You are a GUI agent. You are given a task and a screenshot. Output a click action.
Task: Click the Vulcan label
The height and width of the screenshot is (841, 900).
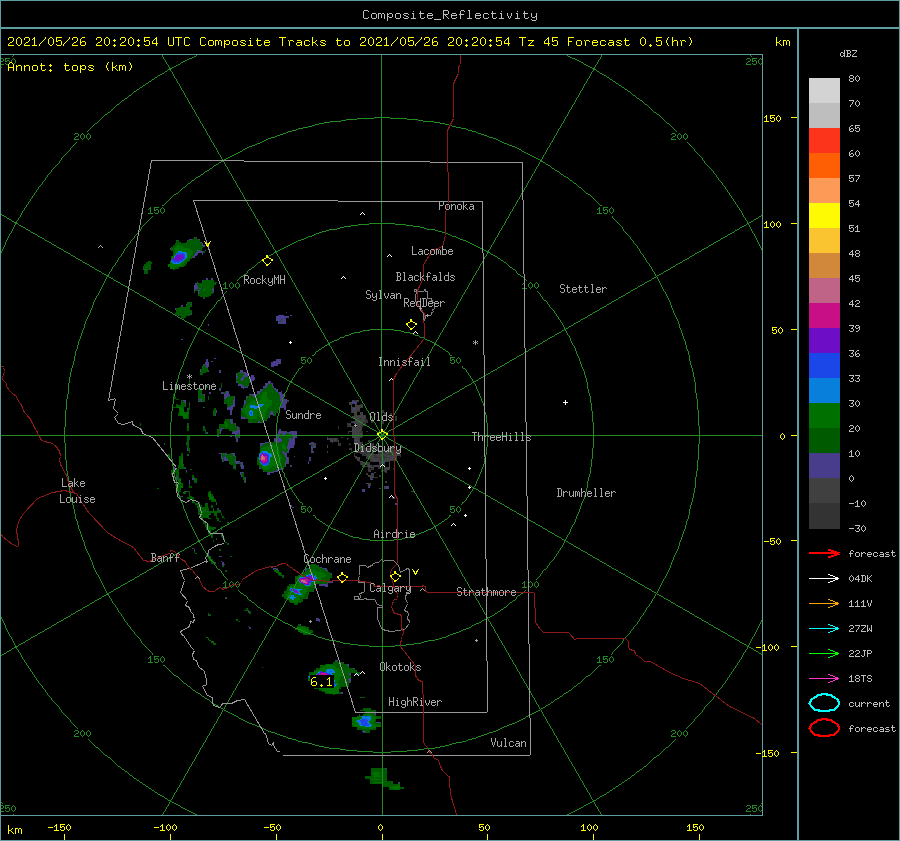point(509,743)
